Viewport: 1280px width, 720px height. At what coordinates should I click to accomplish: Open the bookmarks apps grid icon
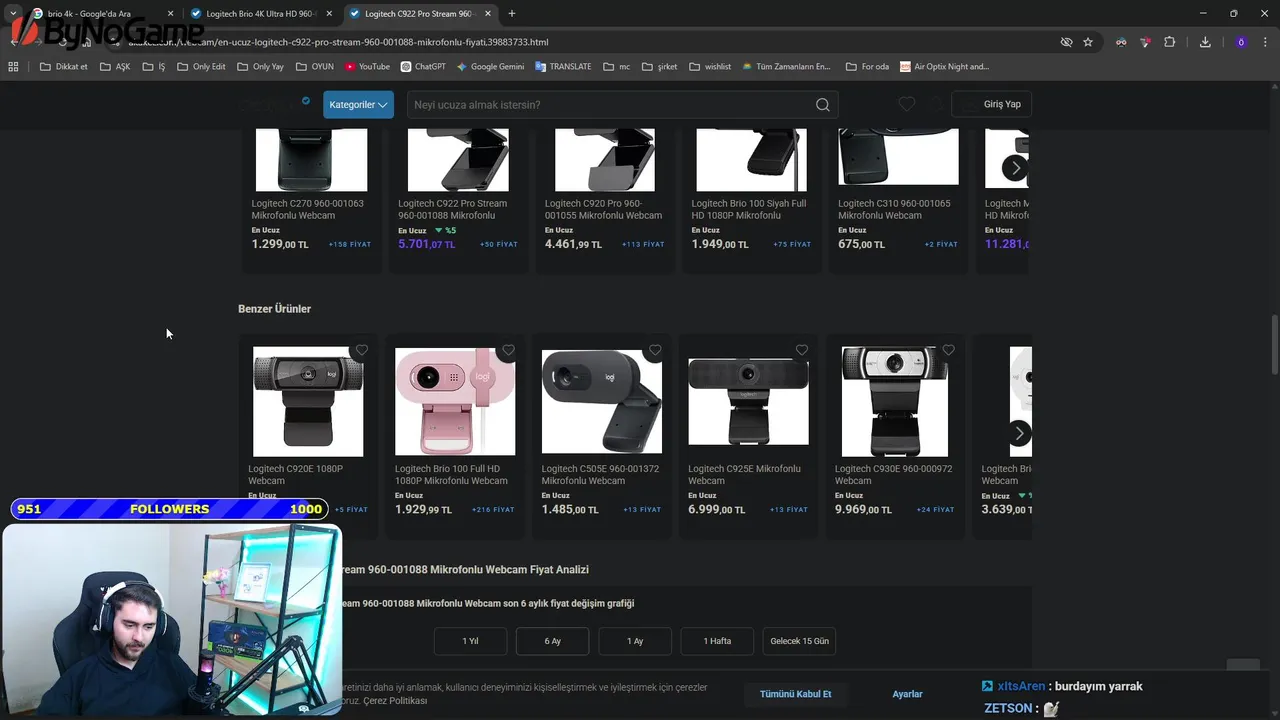tap(13, 67)
